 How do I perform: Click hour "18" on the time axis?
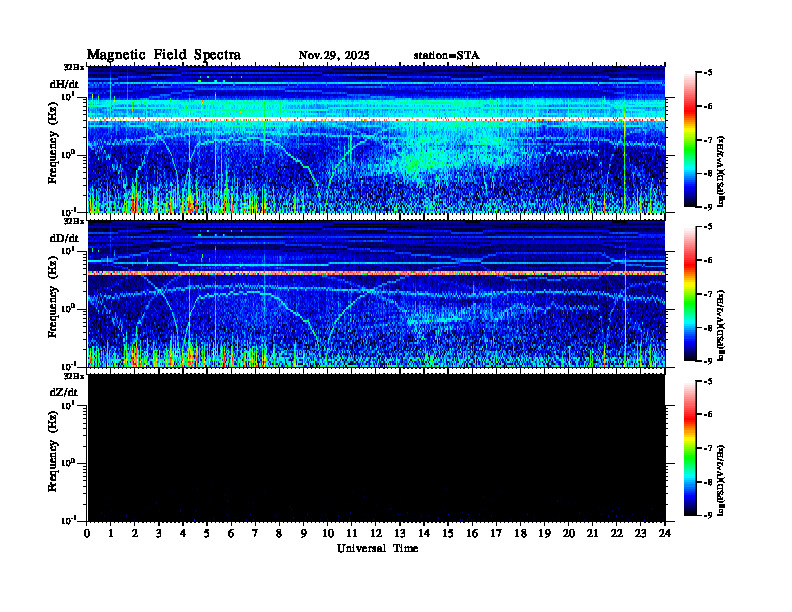click(520, 534)
